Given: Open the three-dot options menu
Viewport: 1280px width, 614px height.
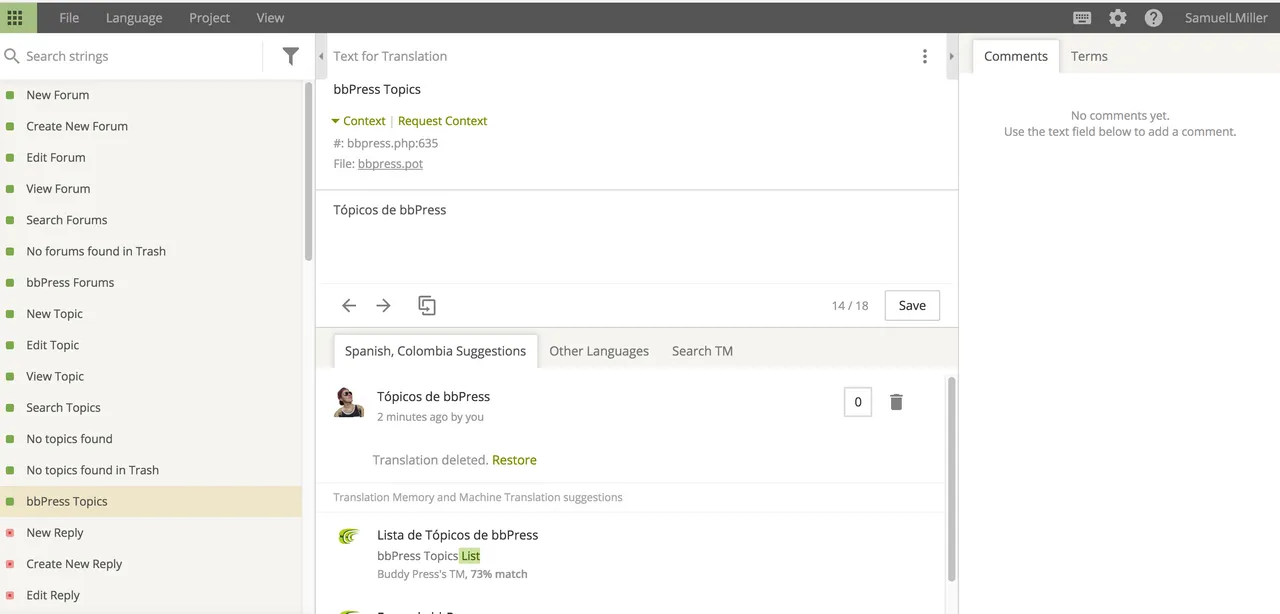Looking at the screenshot, I should pyautogui.click(x=924, y=56).
